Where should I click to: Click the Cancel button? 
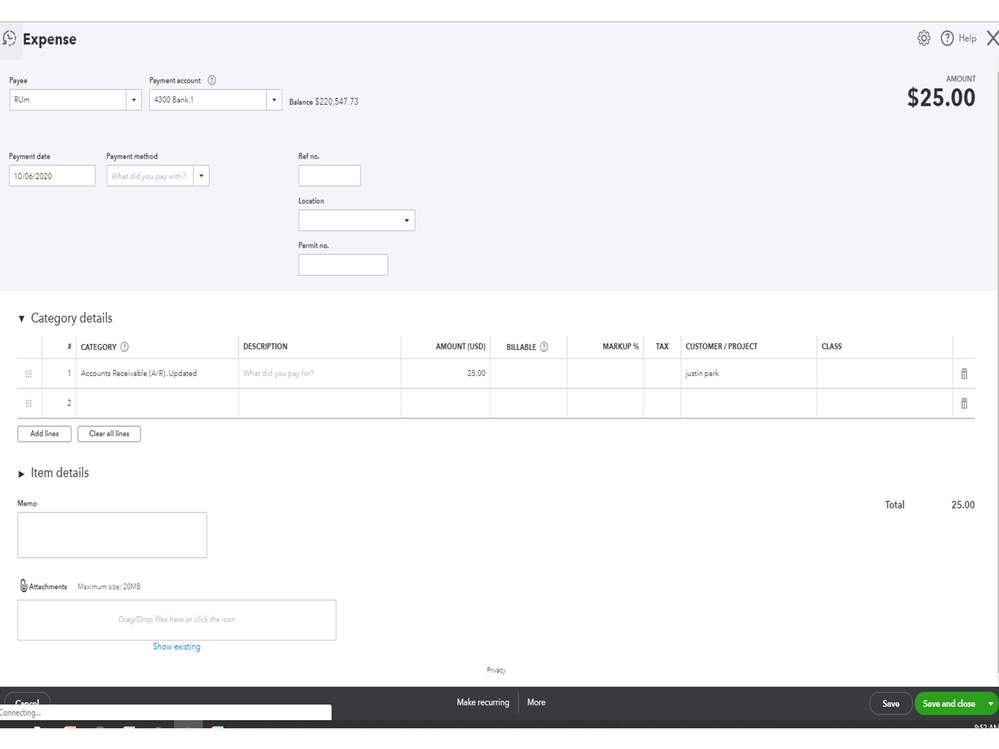(27, 702)
